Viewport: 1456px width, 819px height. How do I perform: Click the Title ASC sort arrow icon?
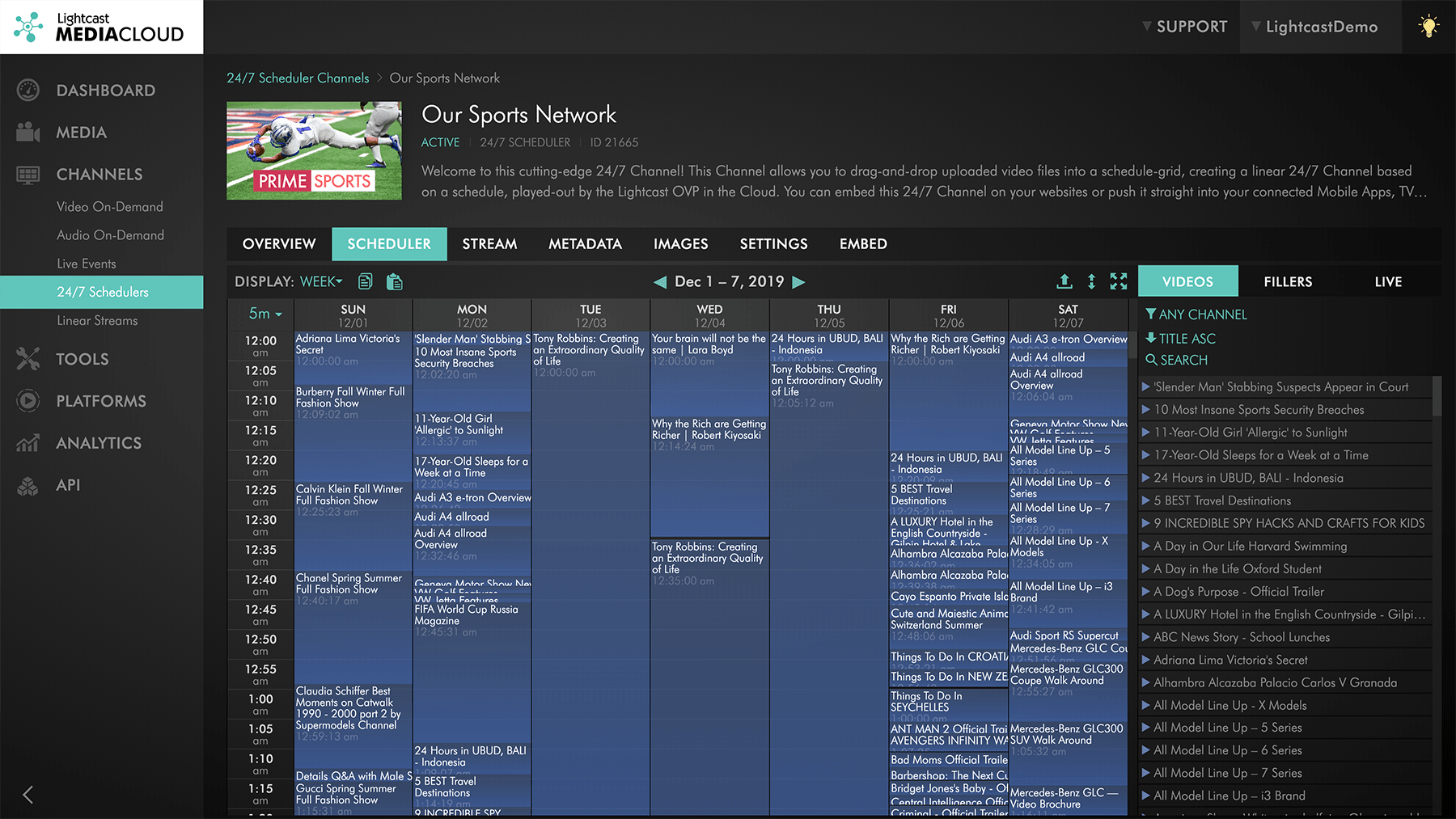1151,338
